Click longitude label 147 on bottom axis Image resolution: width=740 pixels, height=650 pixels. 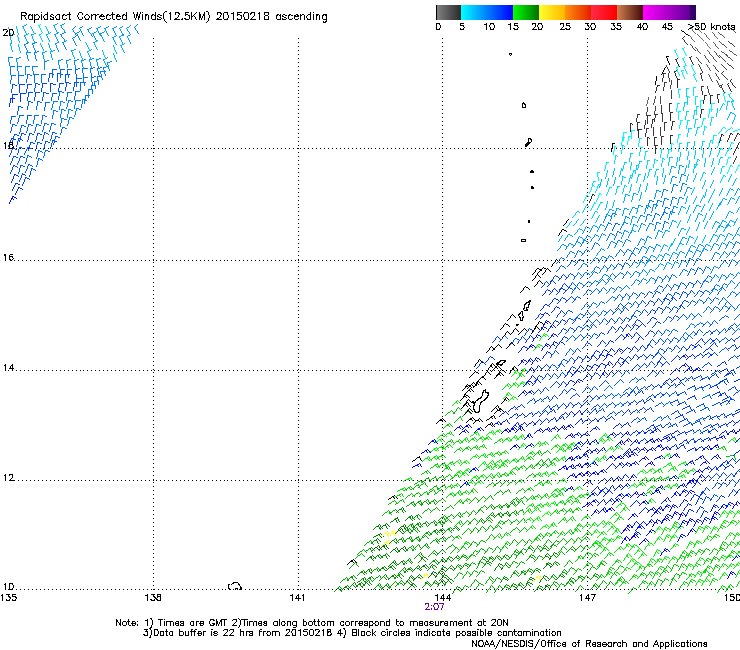[587, 598]
